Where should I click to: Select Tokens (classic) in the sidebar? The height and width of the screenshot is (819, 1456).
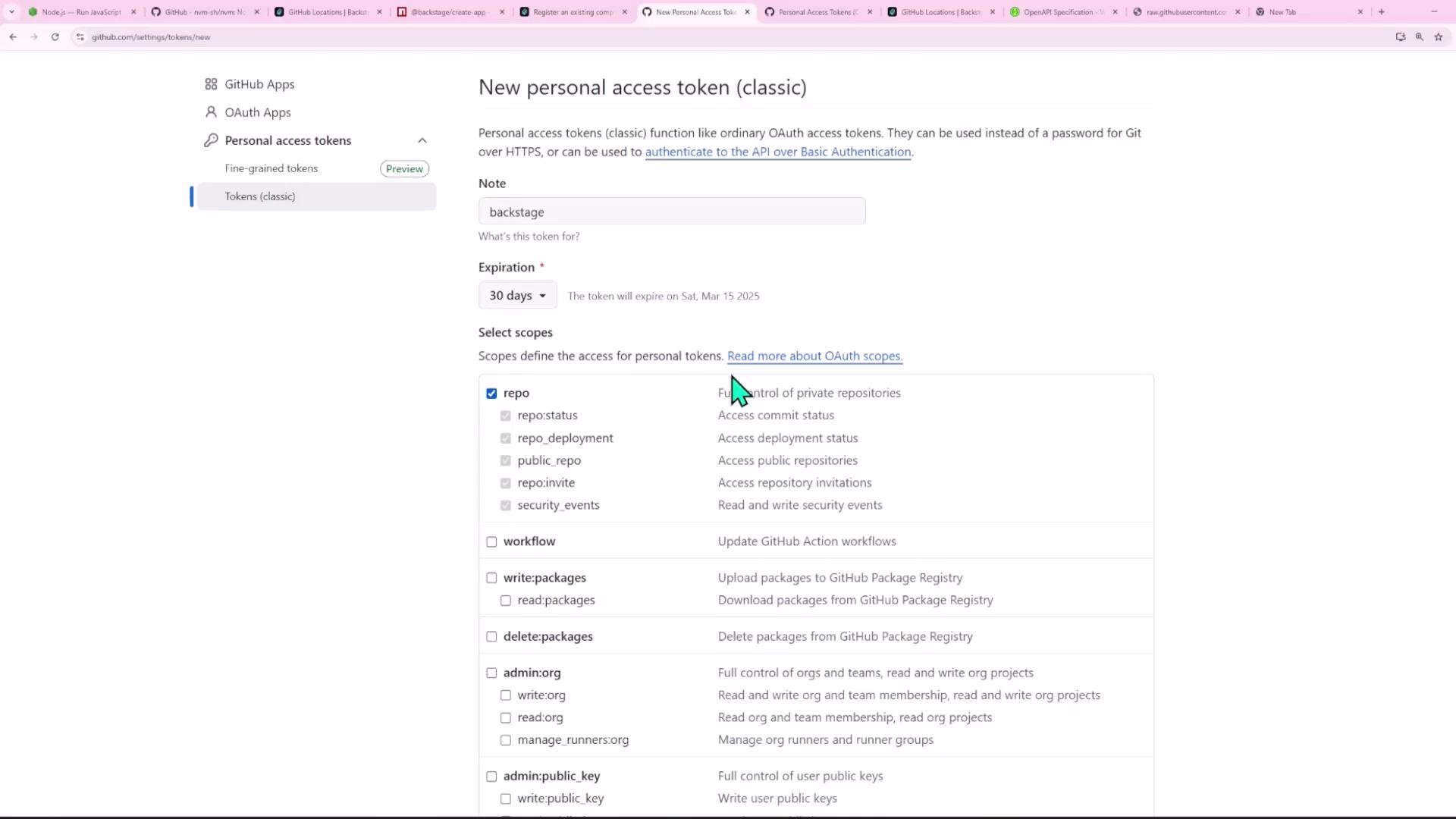click(x=317, y=196)
